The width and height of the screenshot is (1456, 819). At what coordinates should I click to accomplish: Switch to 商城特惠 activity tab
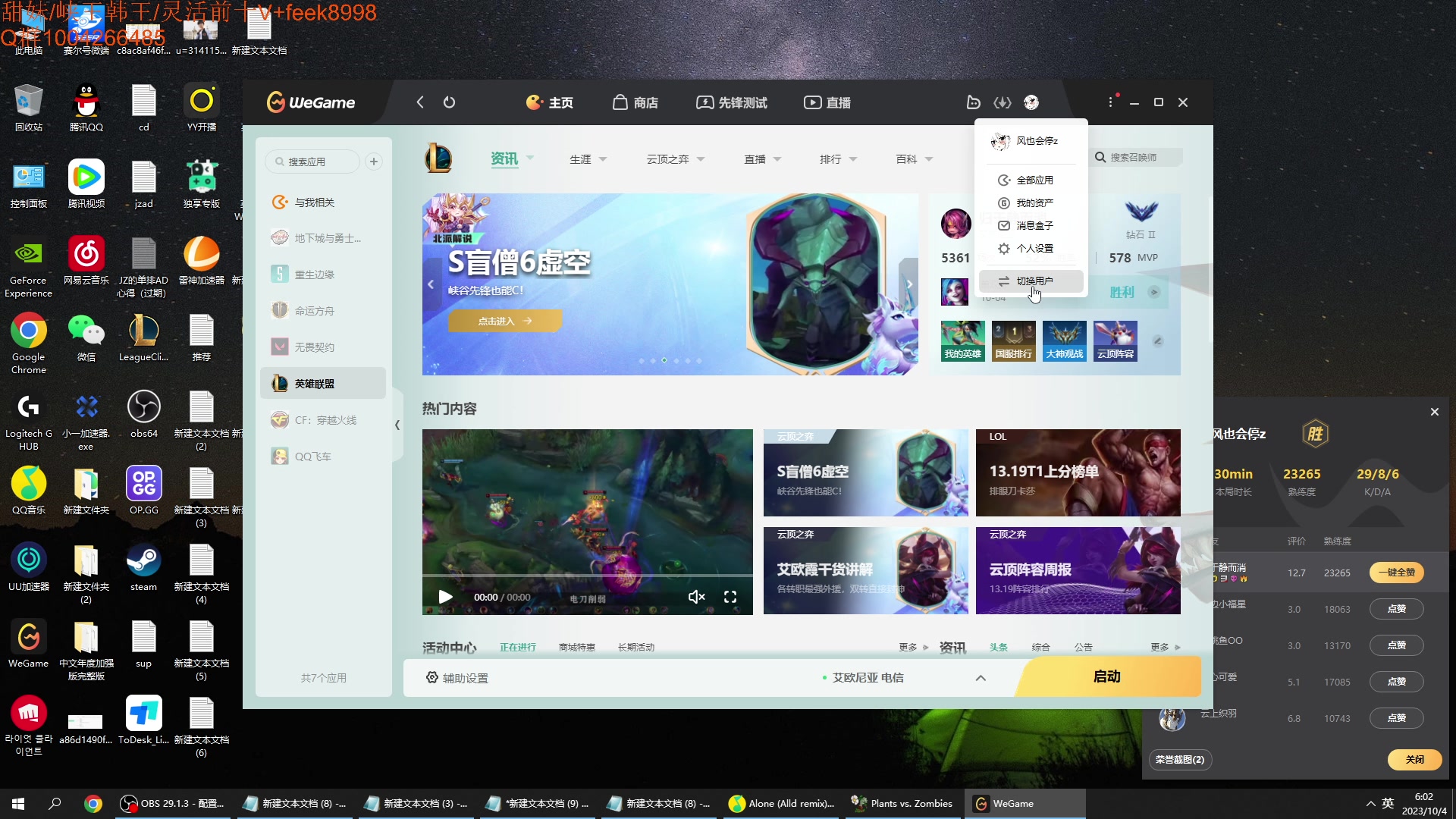[x=577, y=648]
